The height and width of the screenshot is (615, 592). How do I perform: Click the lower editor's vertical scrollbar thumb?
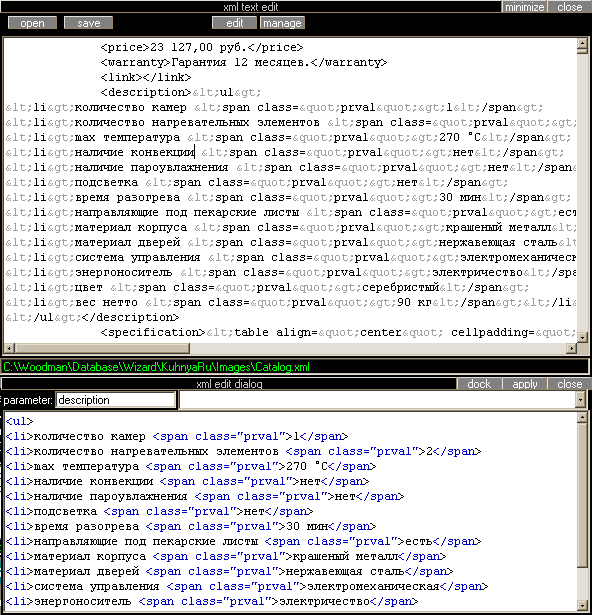pyautogui.click(x=582, y=495)
